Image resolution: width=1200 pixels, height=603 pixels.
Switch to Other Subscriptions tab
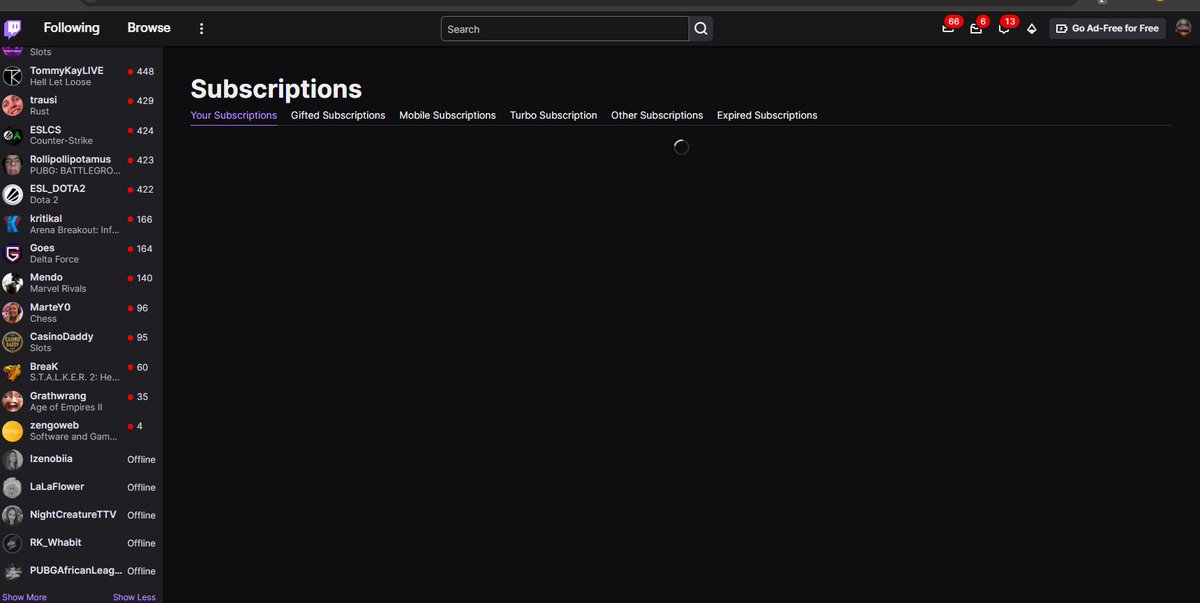coord(657,115)
